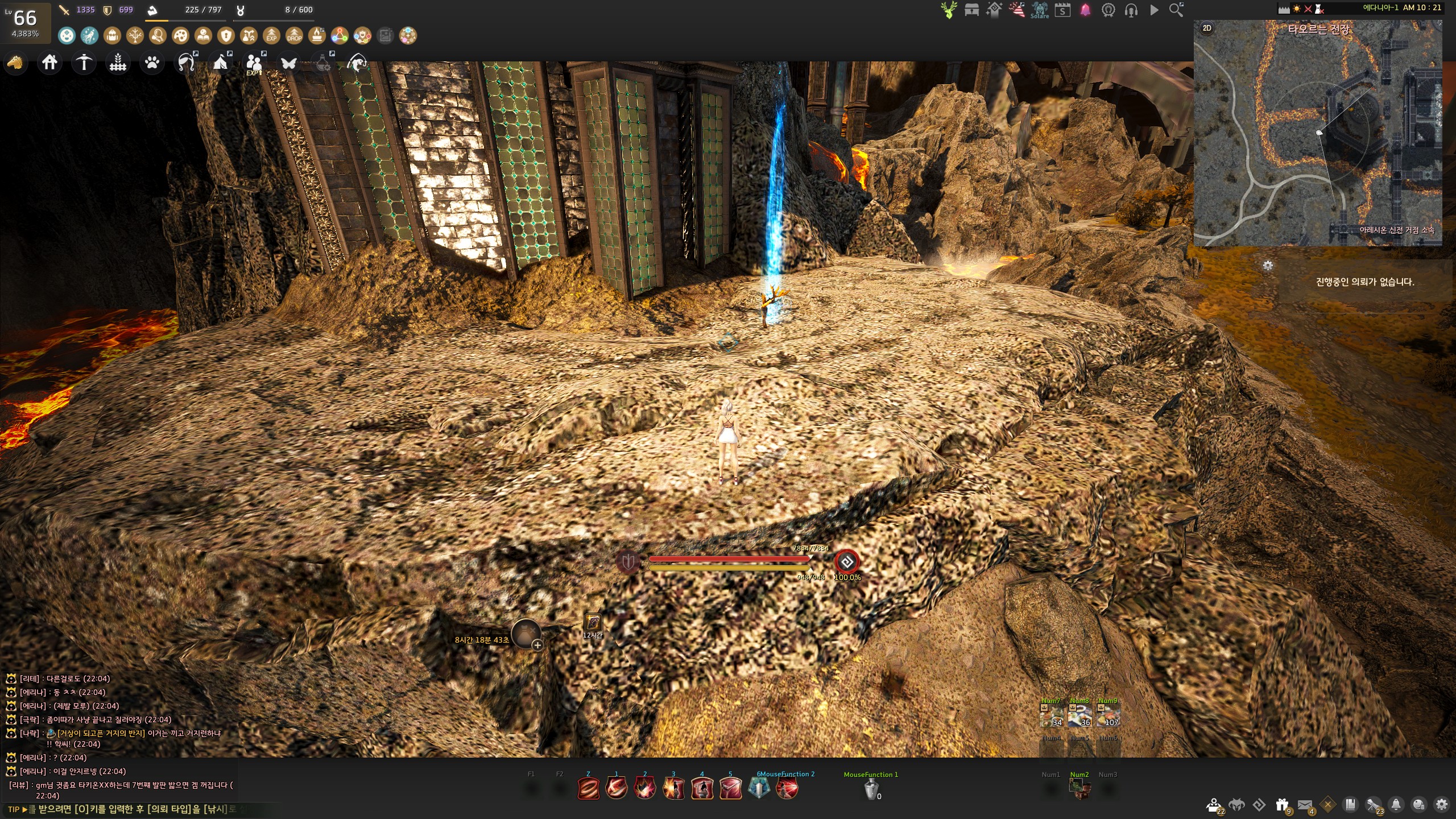This screenshot has height=819, width=1456.
Task: Click the person reading book buff icon
Action: 203,36
